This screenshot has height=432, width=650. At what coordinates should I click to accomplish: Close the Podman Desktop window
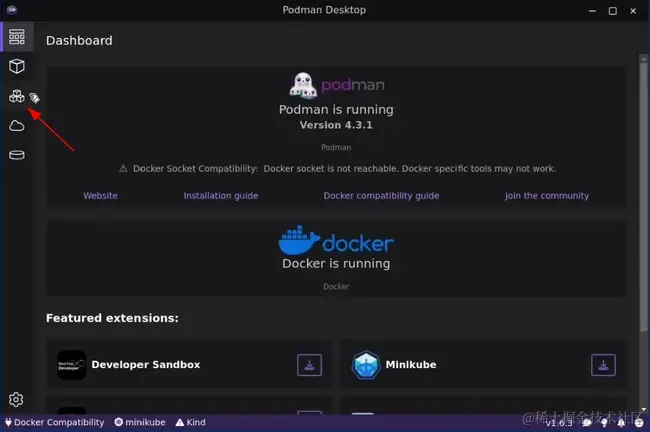[633, 11]
